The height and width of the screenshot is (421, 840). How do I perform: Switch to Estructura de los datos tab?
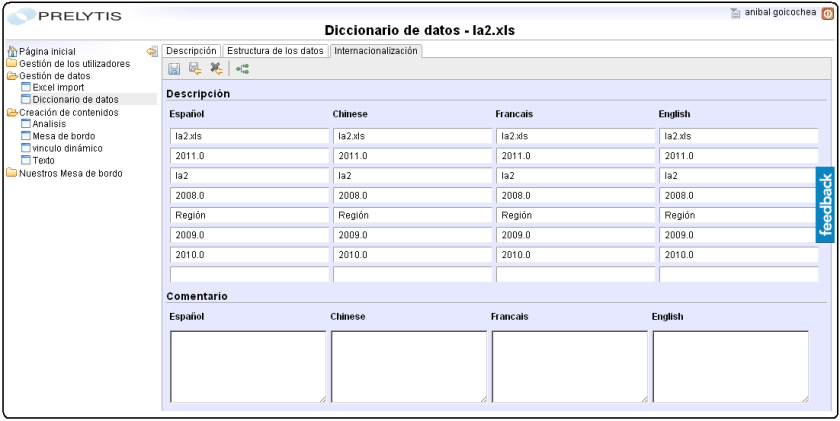point(275,51)
